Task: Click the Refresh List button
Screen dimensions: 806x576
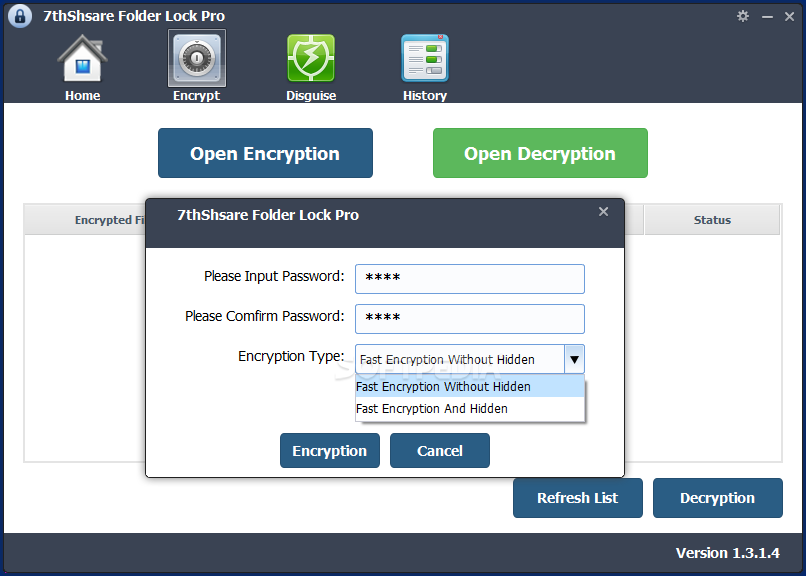Action: tap(578, 498)
